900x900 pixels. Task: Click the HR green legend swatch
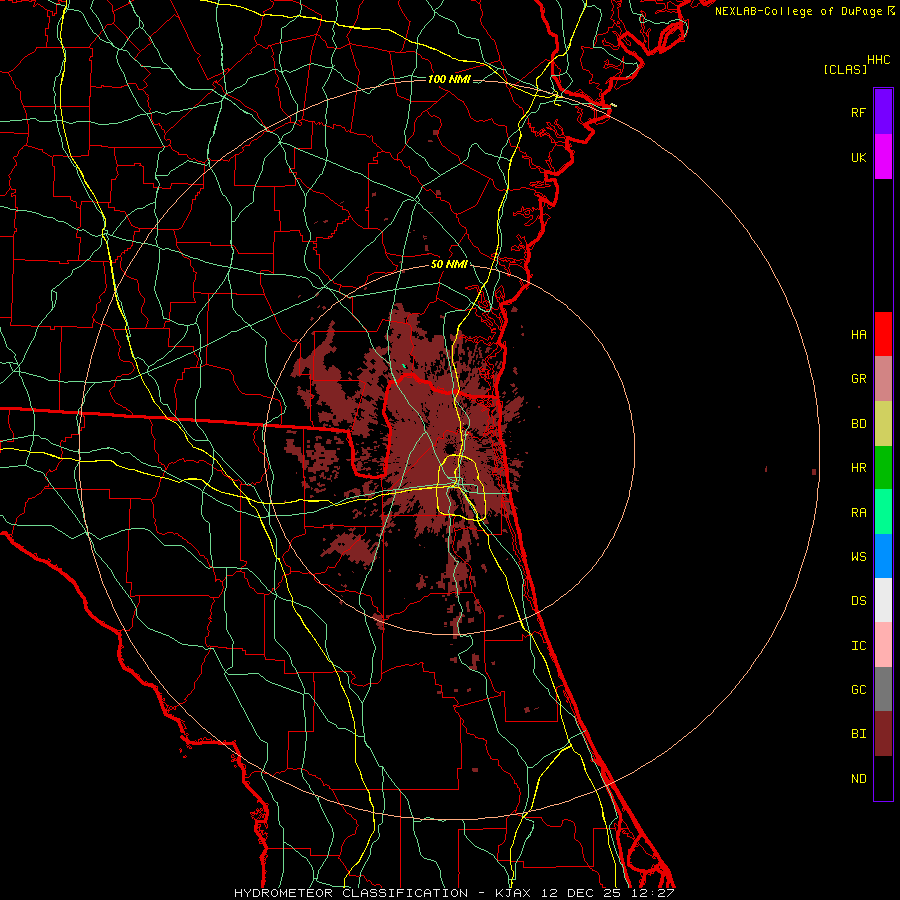(883, 467)
